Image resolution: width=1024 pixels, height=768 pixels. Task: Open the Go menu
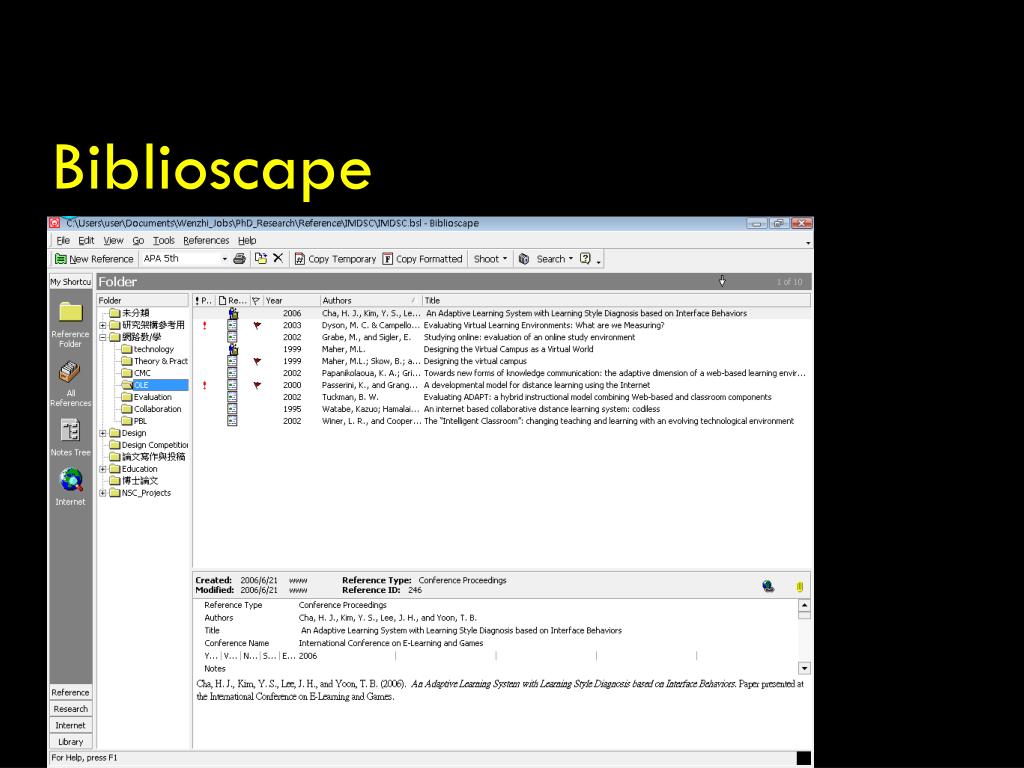138,240
